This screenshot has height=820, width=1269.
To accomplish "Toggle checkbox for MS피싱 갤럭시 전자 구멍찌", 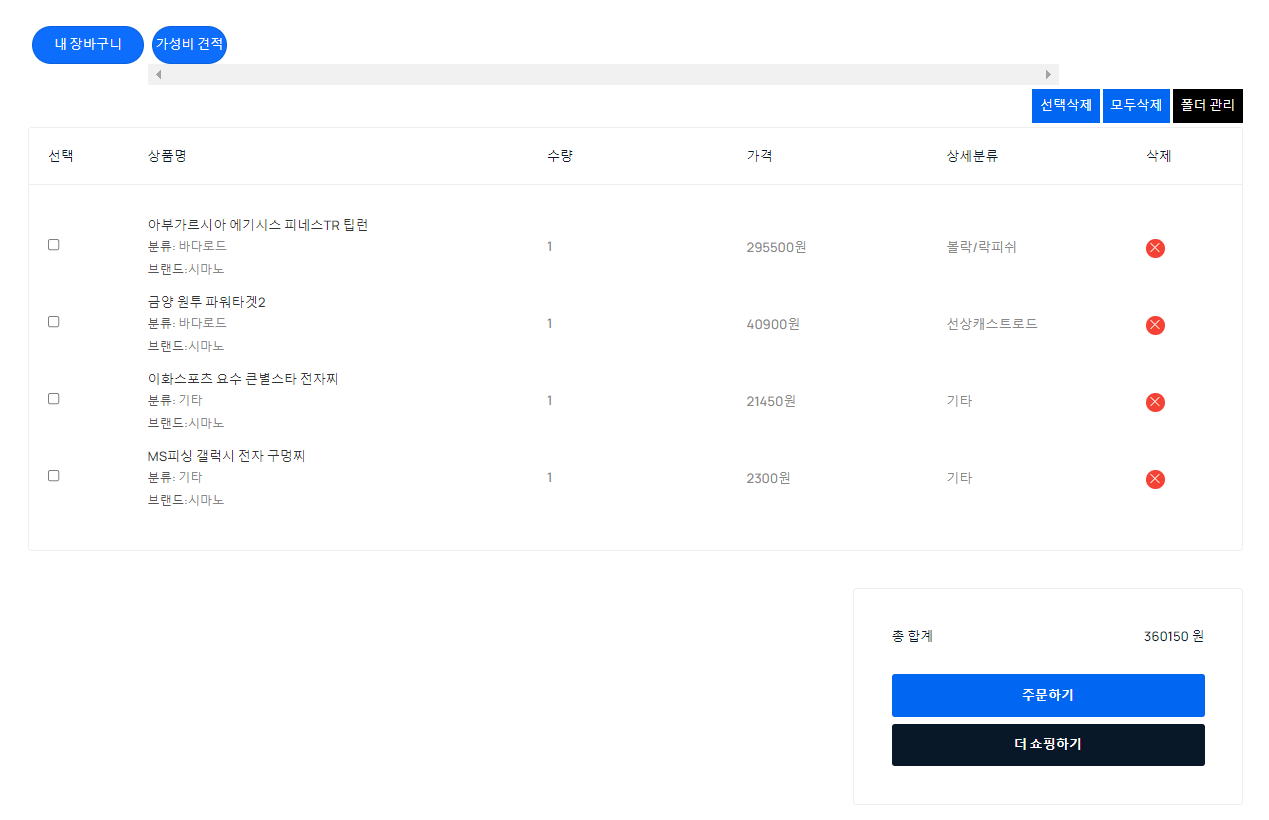I will pos(54,476).
